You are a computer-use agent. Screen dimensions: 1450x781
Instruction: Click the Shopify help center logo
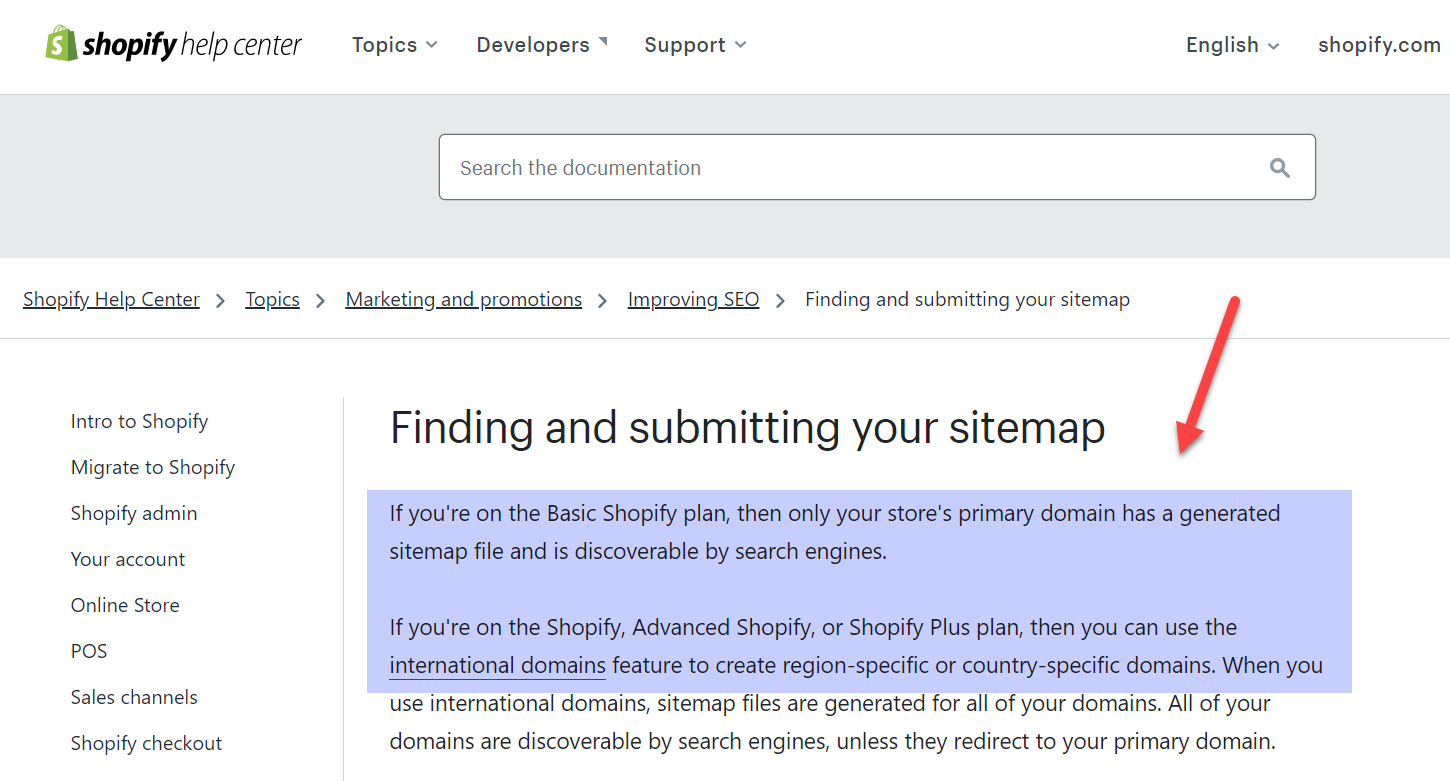click(173, 45)
